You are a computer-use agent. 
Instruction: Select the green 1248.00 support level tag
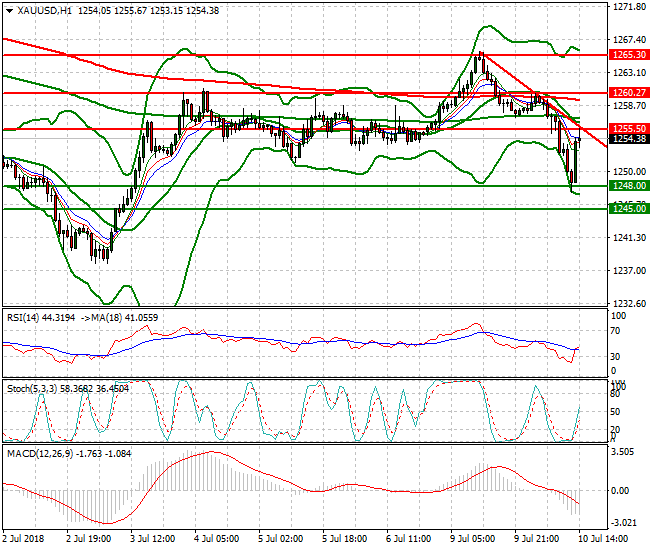[x=628, y=186]
